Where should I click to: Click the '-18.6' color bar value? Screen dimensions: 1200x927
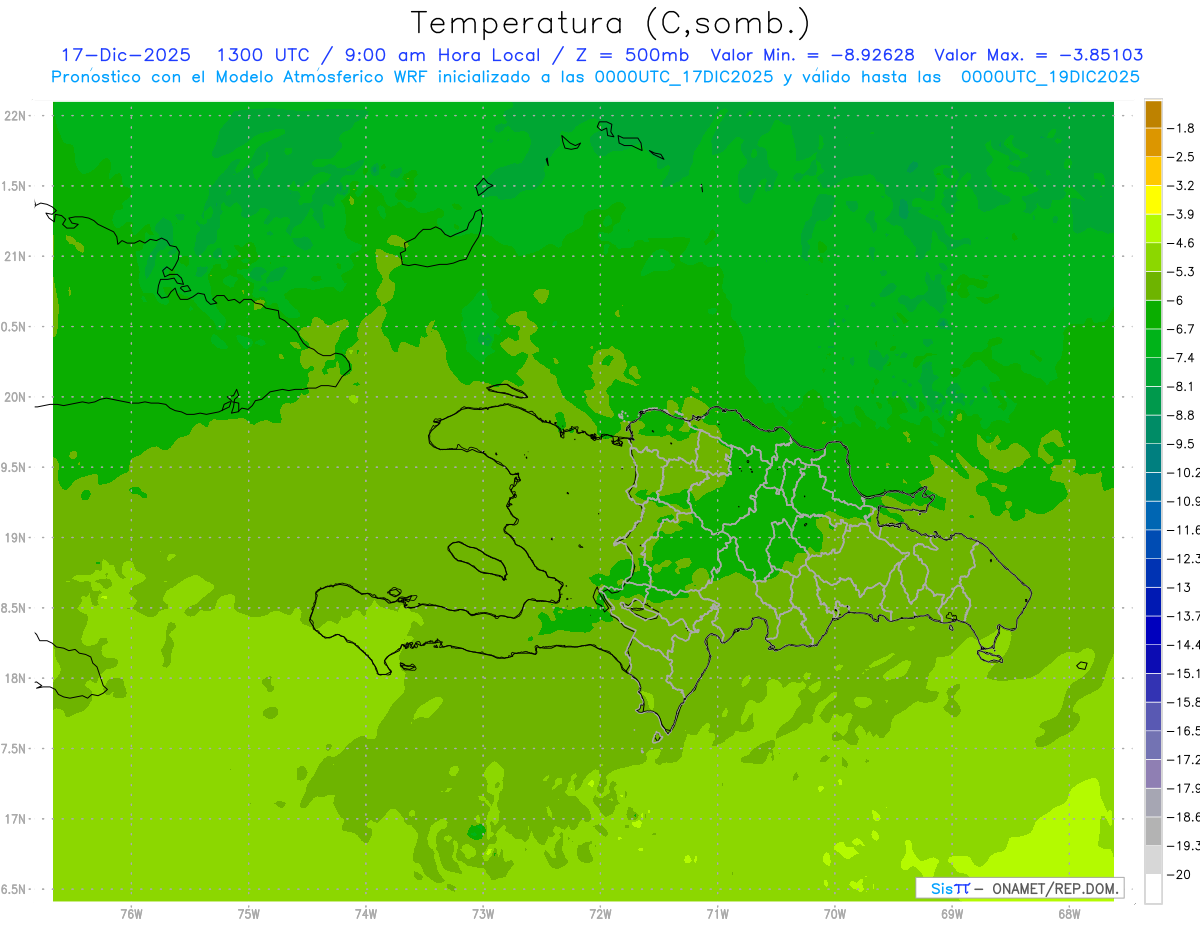point(1184,816)
